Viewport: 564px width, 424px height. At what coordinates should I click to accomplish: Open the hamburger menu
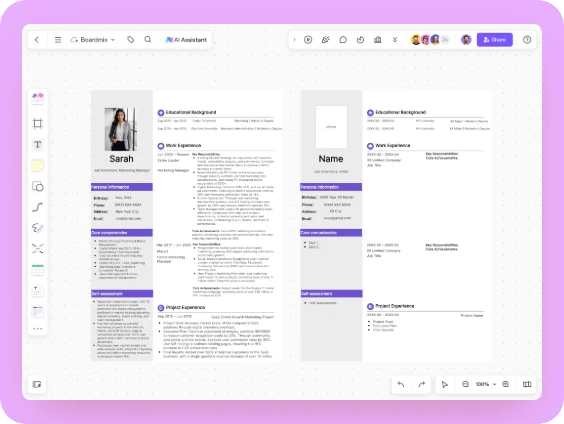[58, 40]
